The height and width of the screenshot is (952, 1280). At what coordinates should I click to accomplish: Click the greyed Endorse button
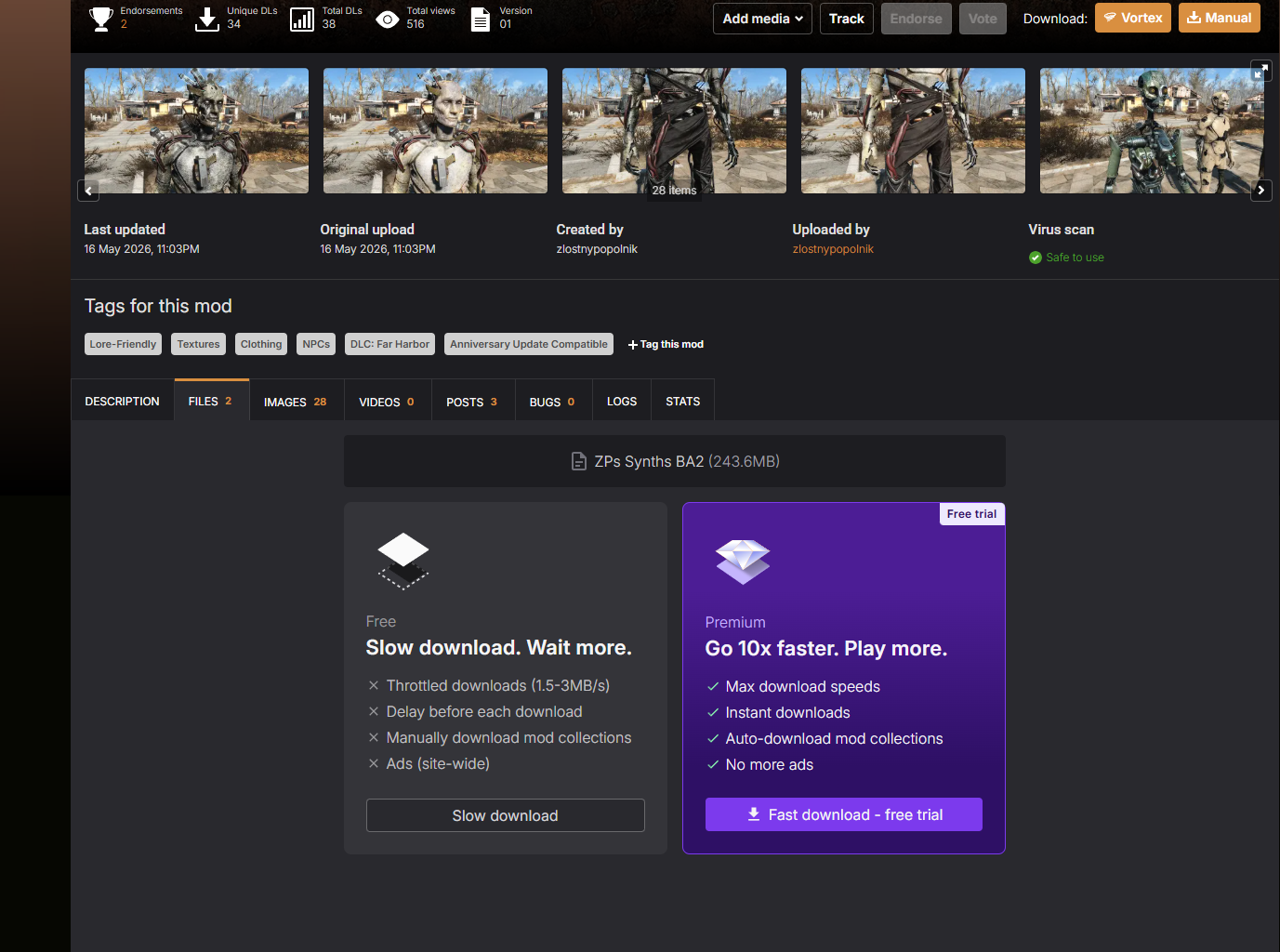pos(917,19)
